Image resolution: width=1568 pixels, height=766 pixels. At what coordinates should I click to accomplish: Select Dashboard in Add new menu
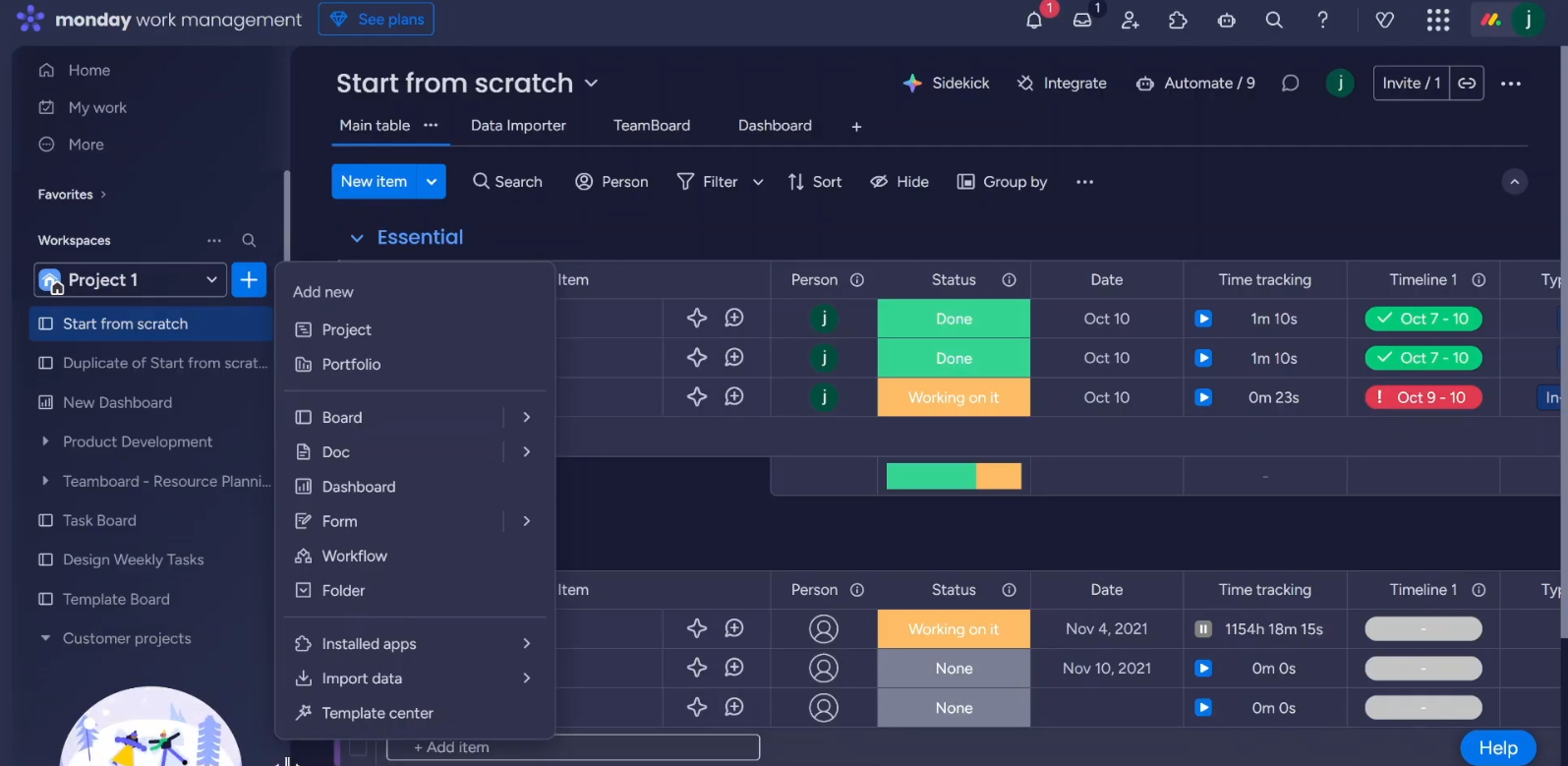(415, 487)
